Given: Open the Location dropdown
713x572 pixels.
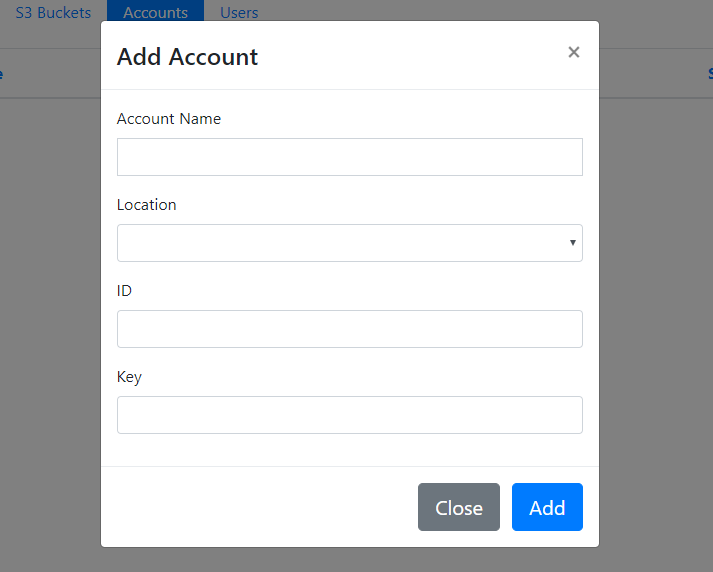Looking at the screenshot, I should tap(350, 243).
